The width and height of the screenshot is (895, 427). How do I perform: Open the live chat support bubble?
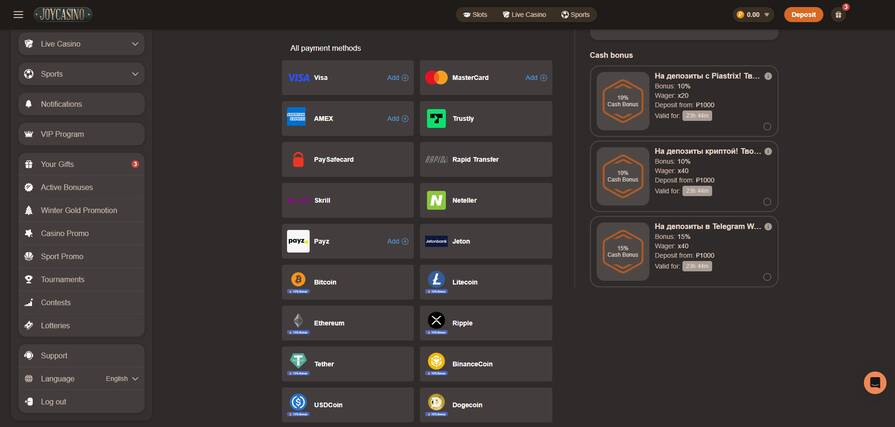[x=875, y=383]
